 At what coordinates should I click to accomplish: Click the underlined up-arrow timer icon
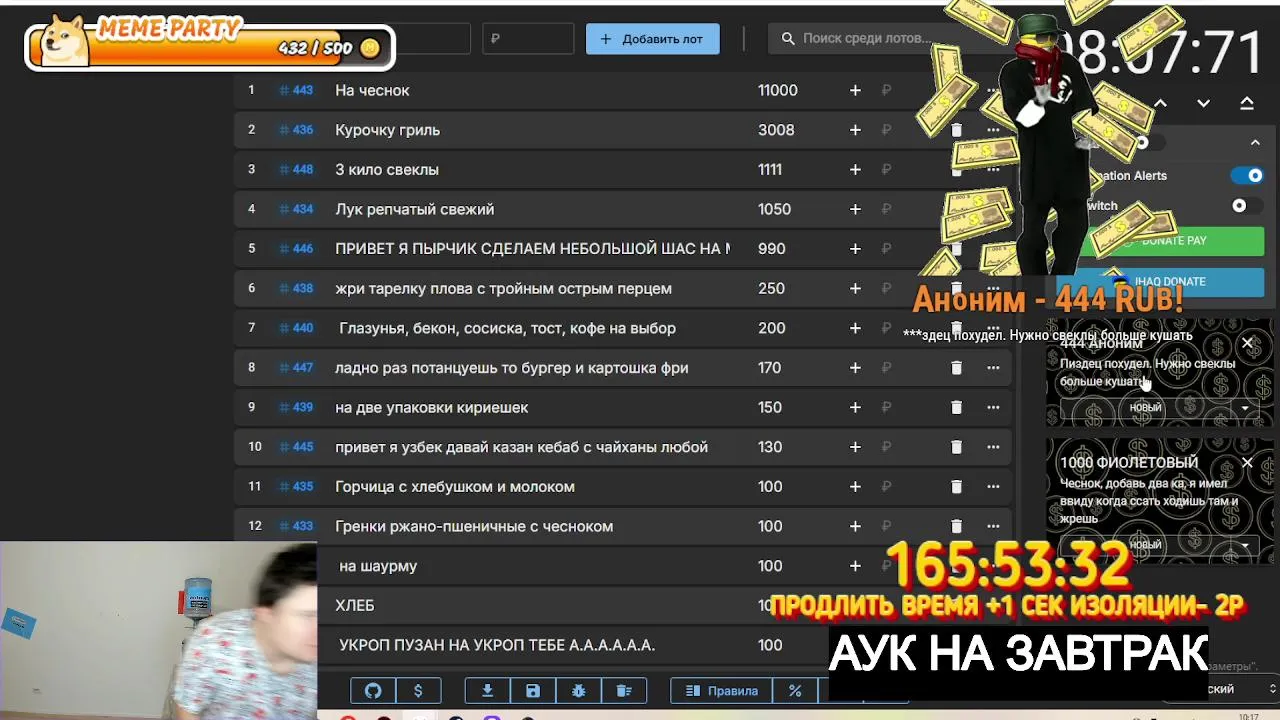point(1247,103)
